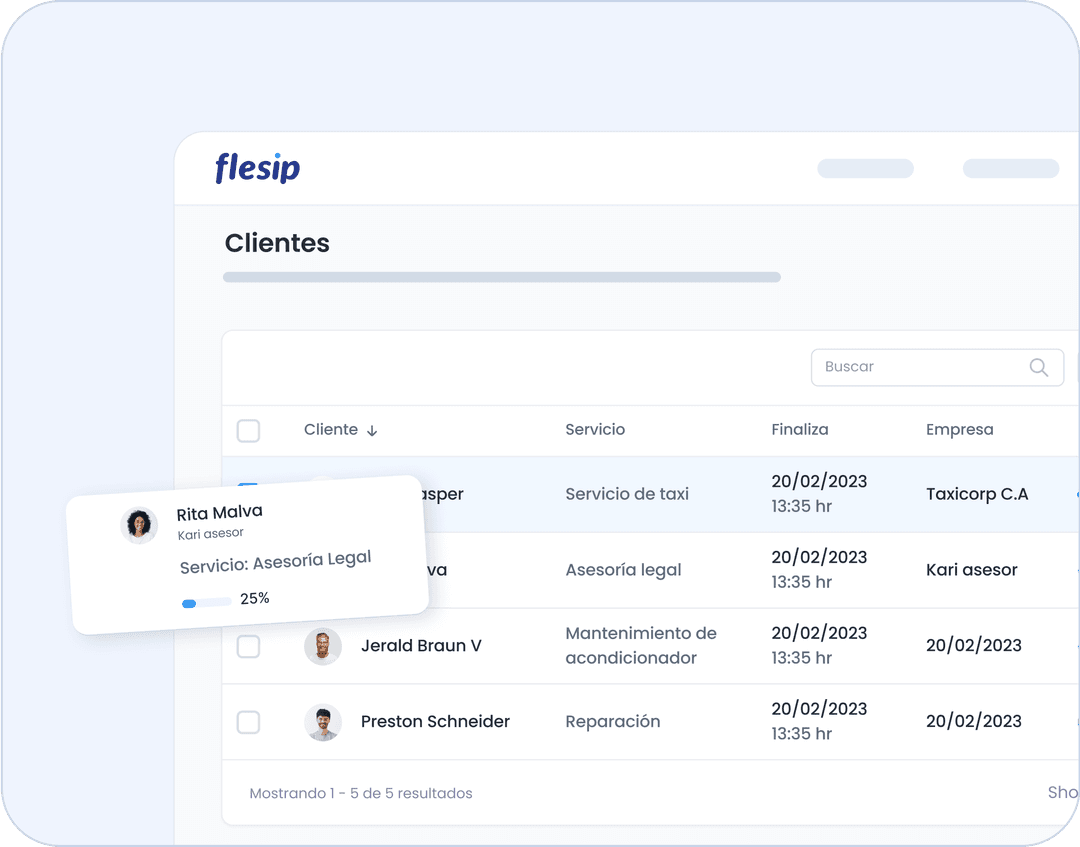Image resolution: width=1080 pixels, height=847 pixels.
Task: Click Rita Malva's avatar on card
Action: pos(139,524)
